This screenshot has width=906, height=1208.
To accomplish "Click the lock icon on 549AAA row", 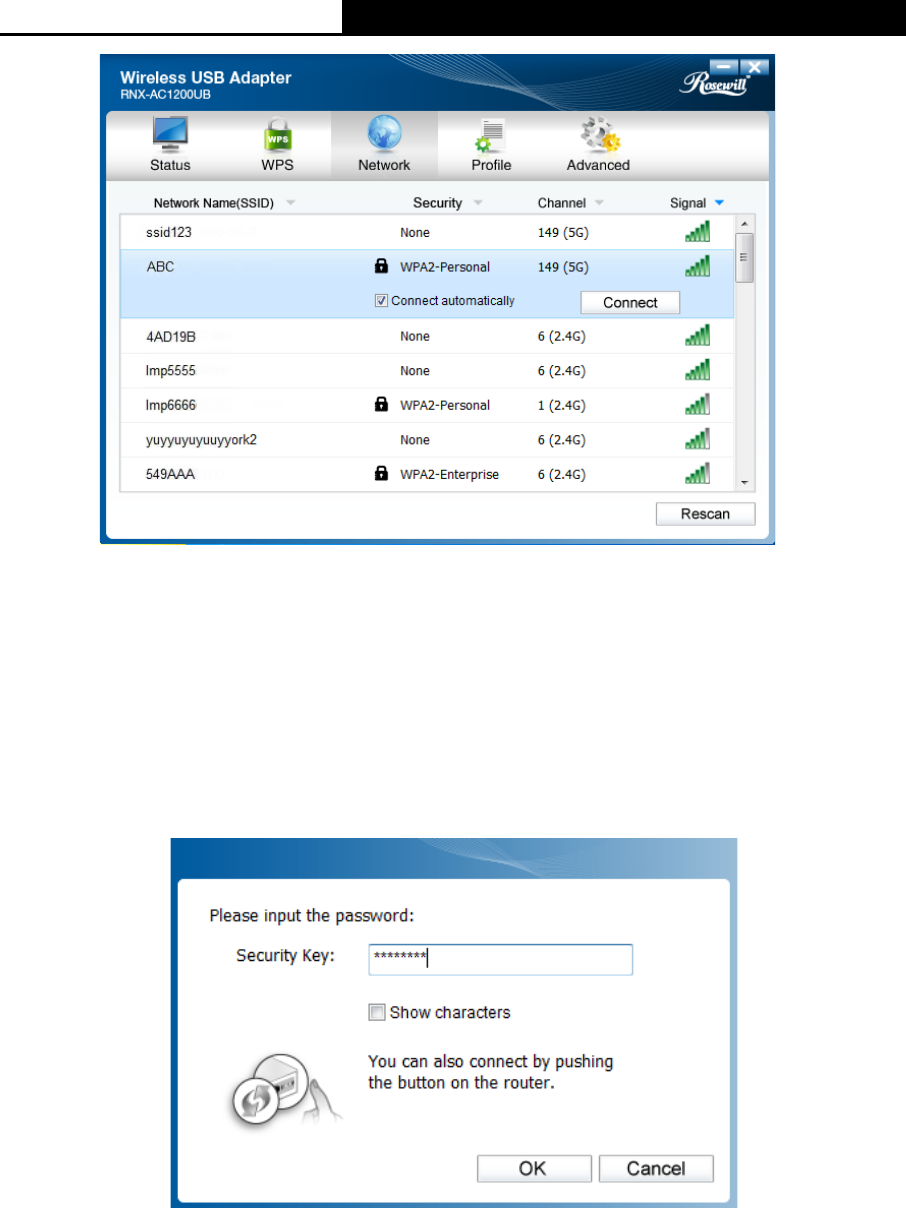I will click(380, 474).
